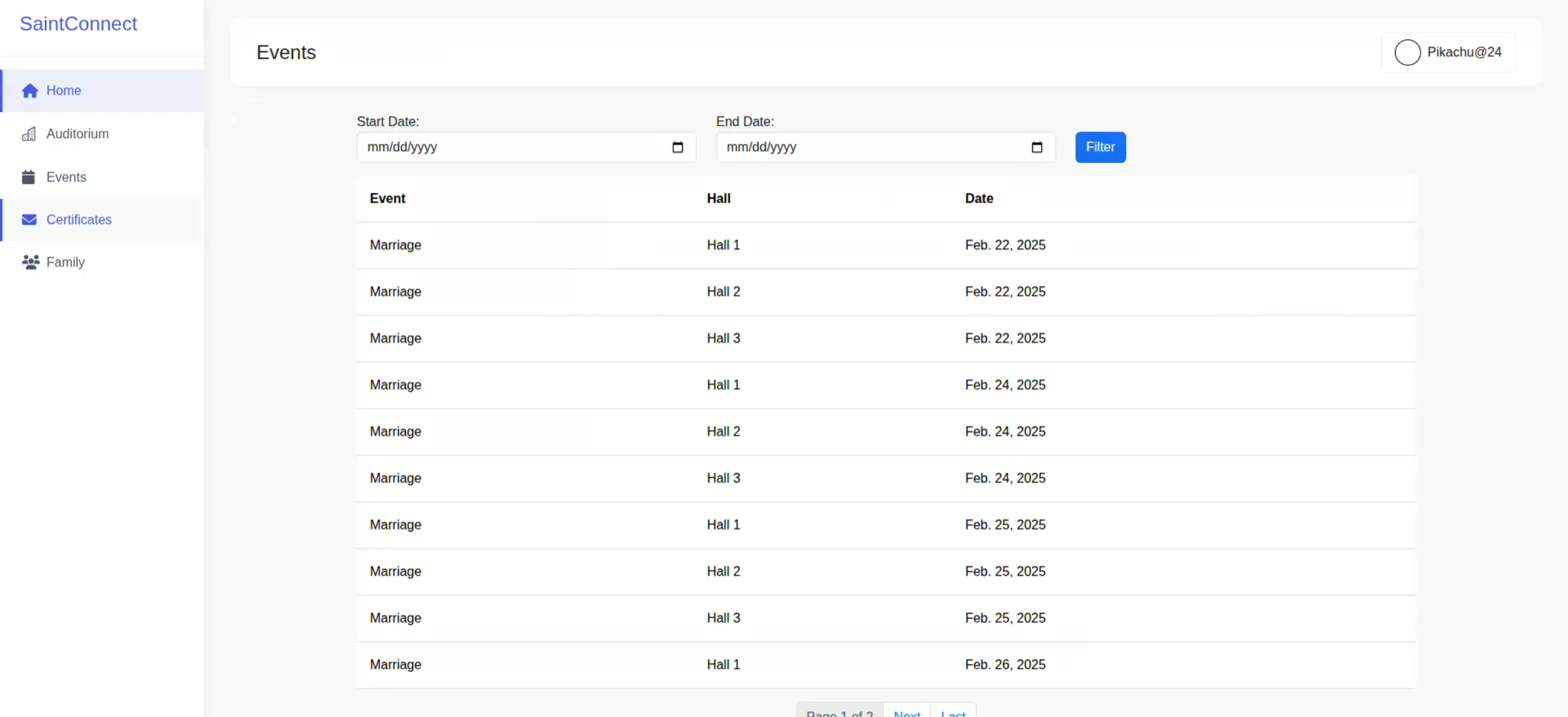Image resolution: width=1568 pixels, height=717 pixels.
Task: Open the Family page
Action: pos(102,262)
